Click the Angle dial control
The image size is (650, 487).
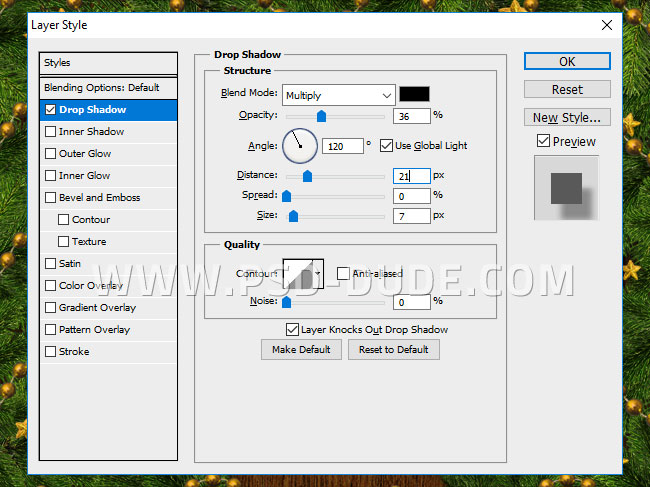click(300, 146)
